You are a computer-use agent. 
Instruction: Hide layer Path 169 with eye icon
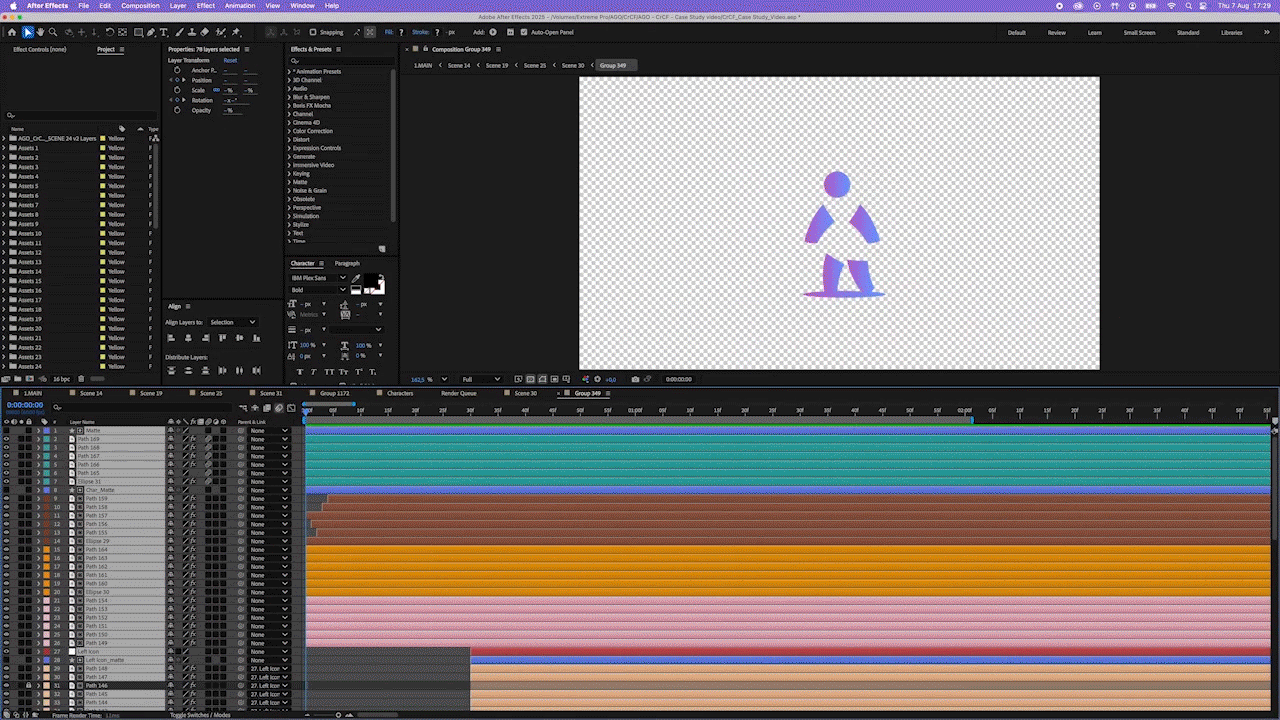(x=6, y=439)
